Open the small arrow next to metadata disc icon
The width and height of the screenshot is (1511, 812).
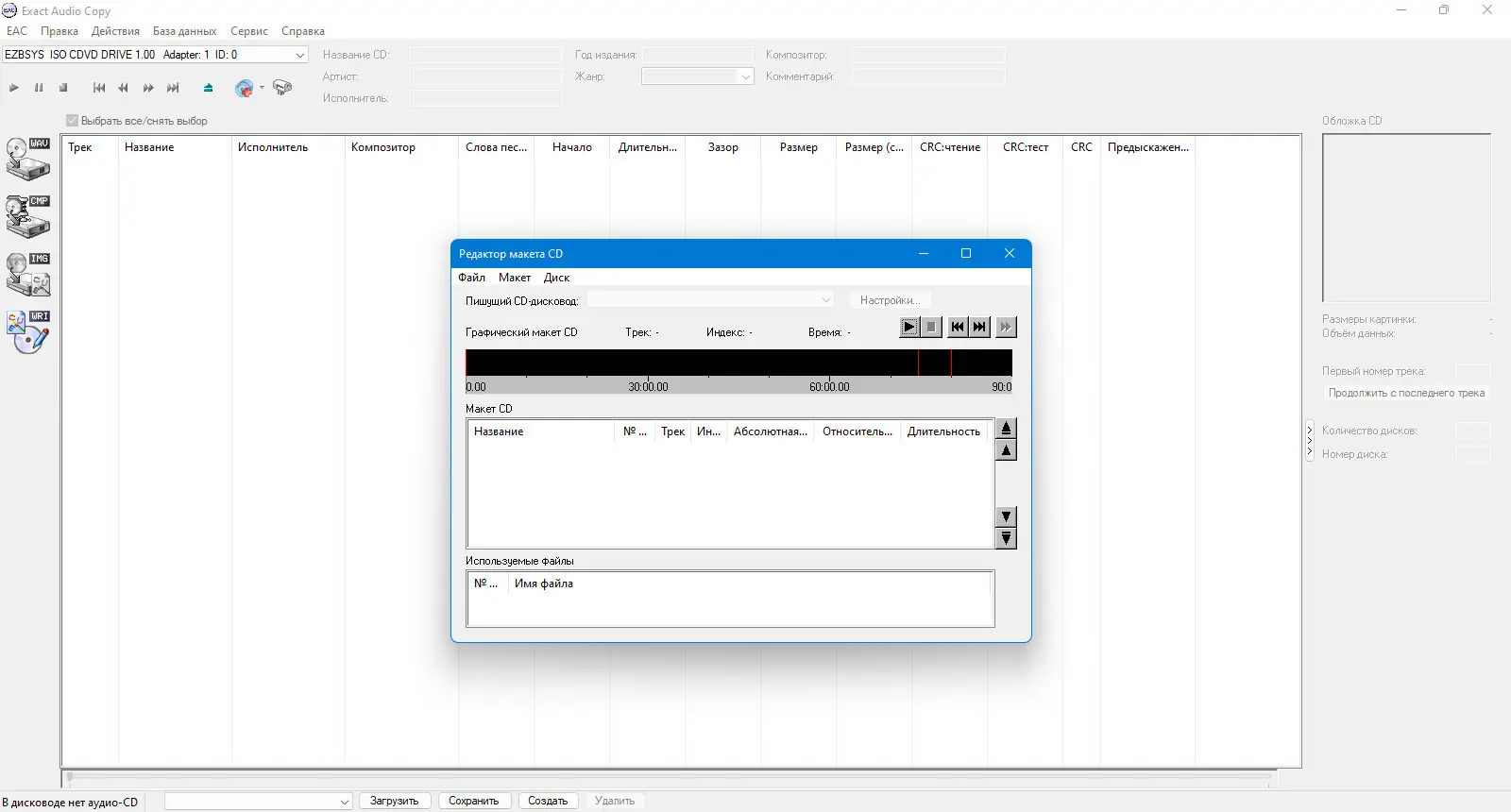262,88
